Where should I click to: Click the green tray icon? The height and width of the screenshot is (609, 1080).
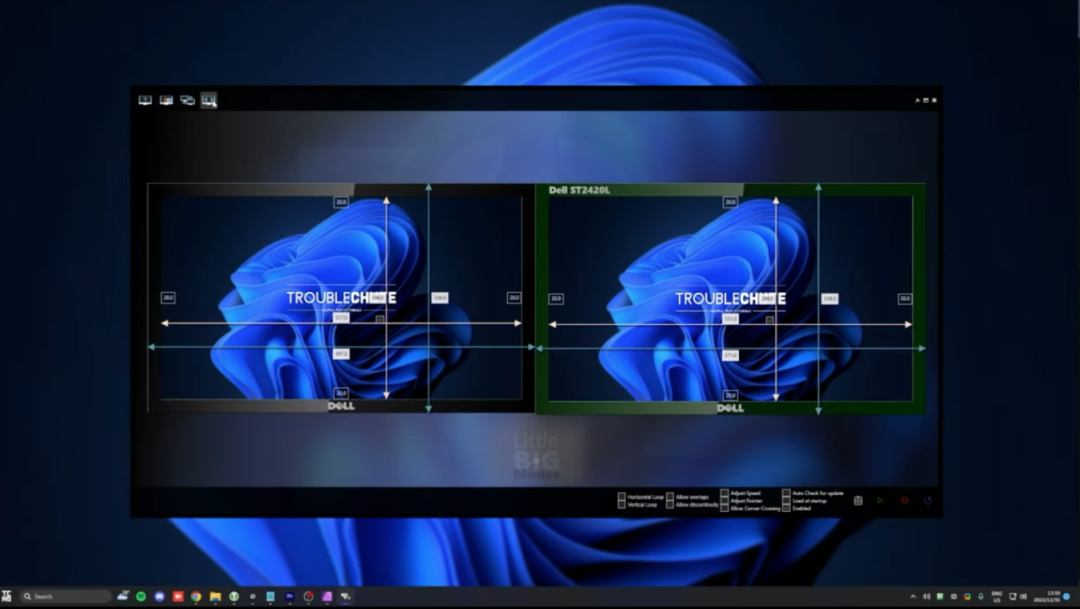(940, 597)
